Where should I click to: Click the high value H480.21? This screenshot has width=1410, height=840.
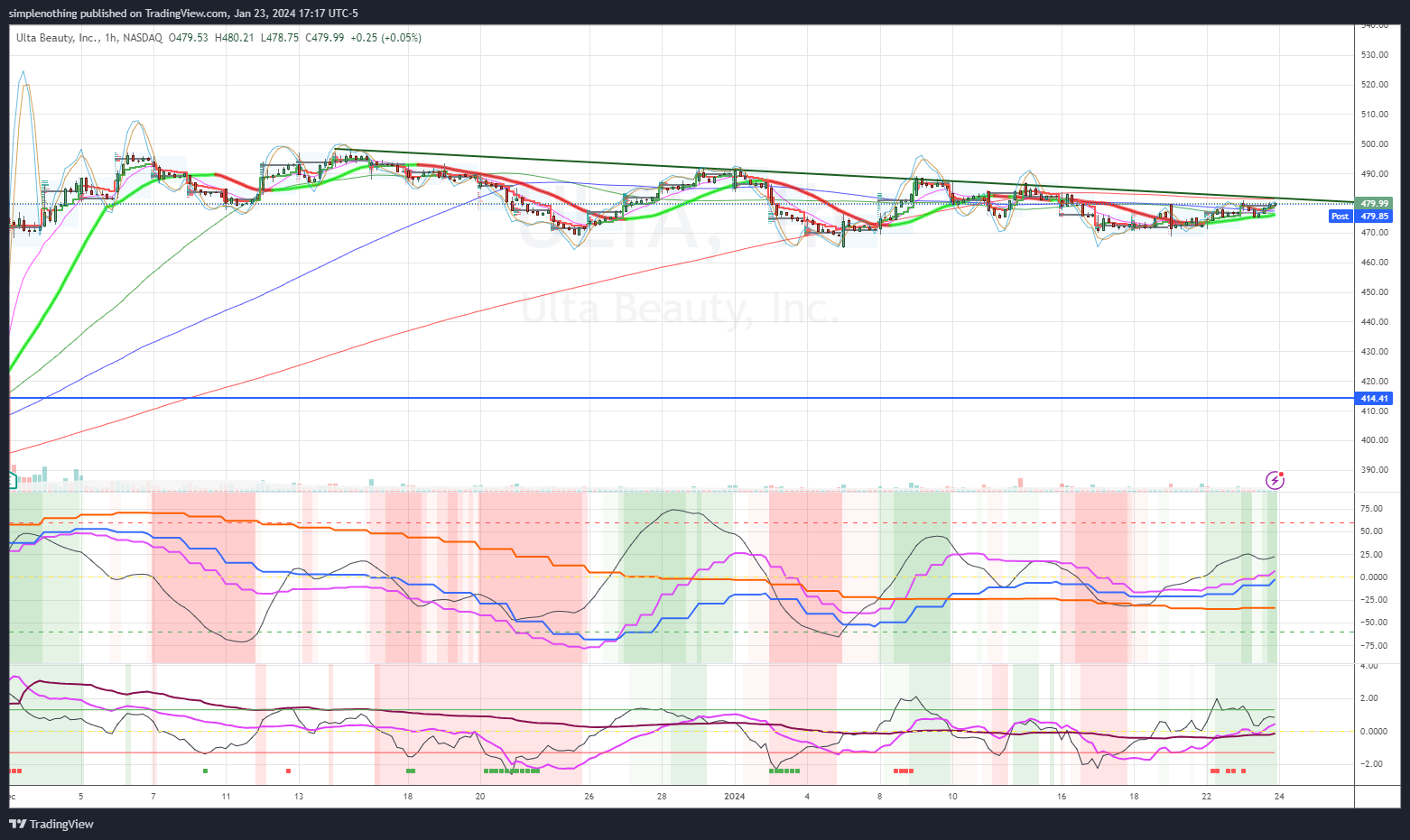coord(234,38)
